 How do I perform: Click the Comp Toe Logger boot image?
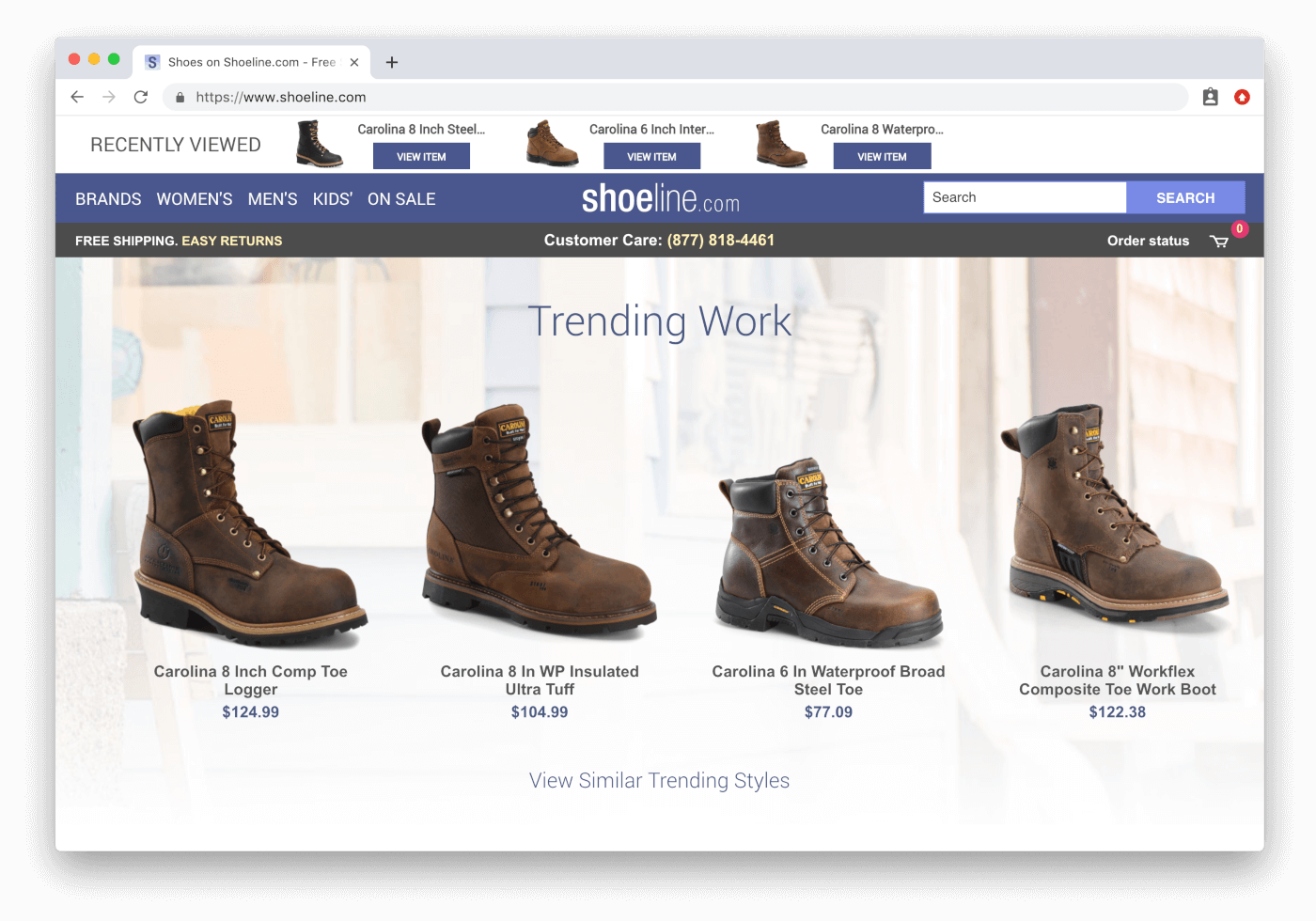point(250,524)
